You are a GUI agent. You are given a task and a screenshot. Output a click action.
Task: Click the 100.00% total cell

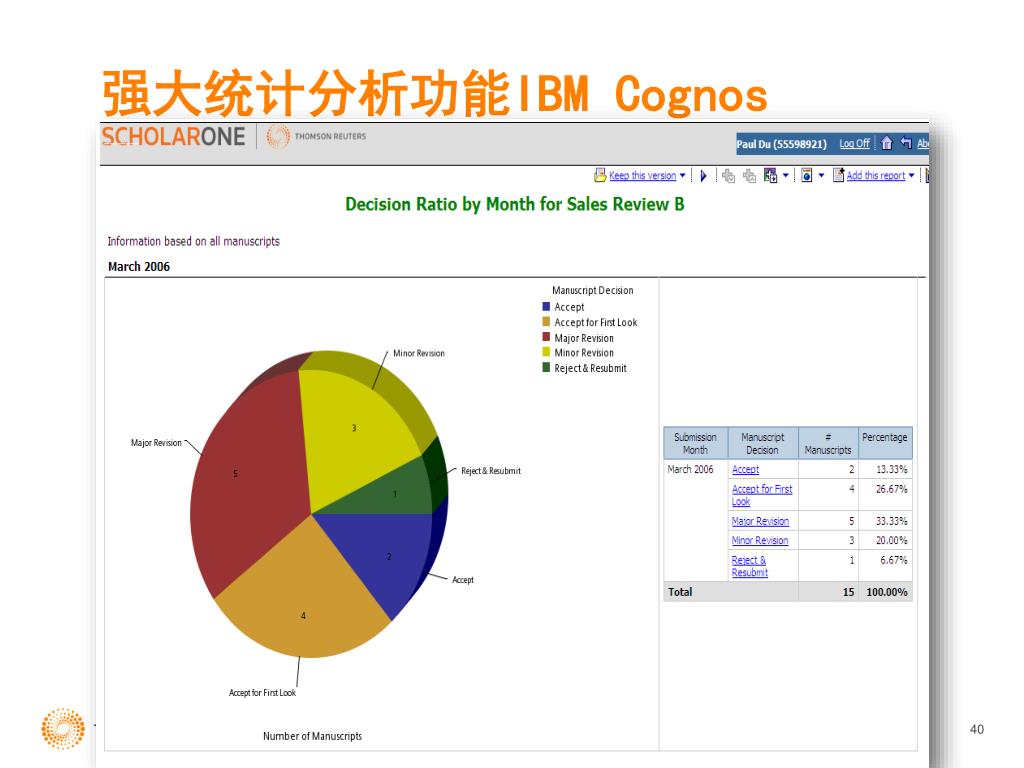(887, 592)
